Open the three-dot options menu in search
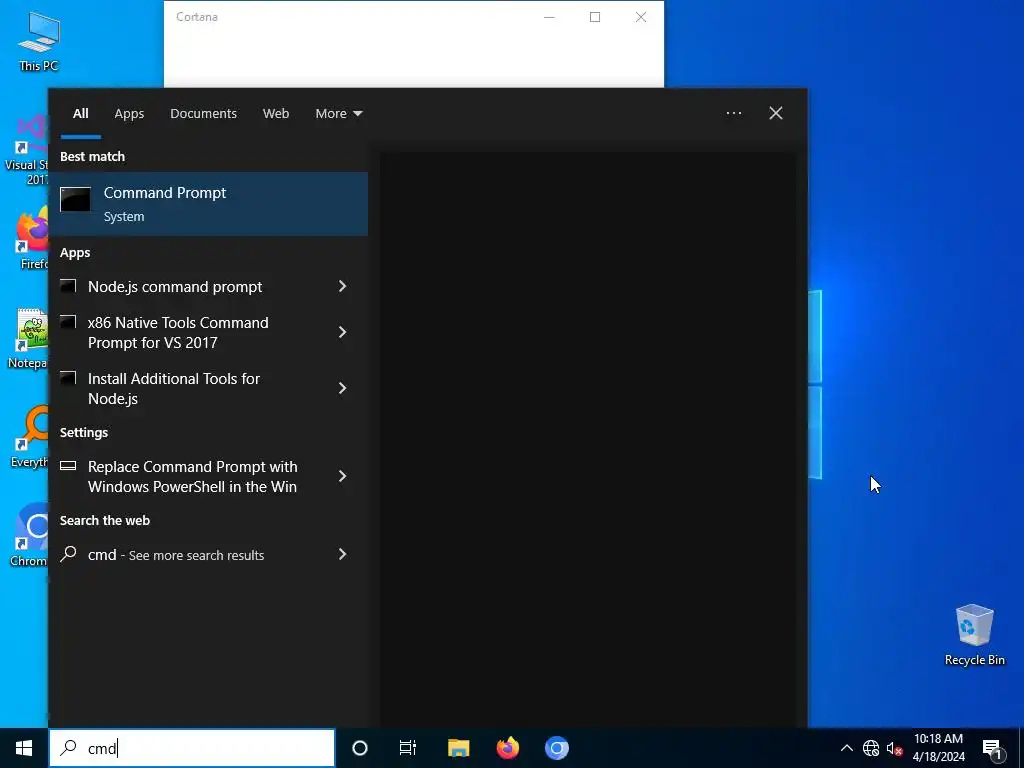This screenshot has width=1024, height=768. tap(733, 113)
